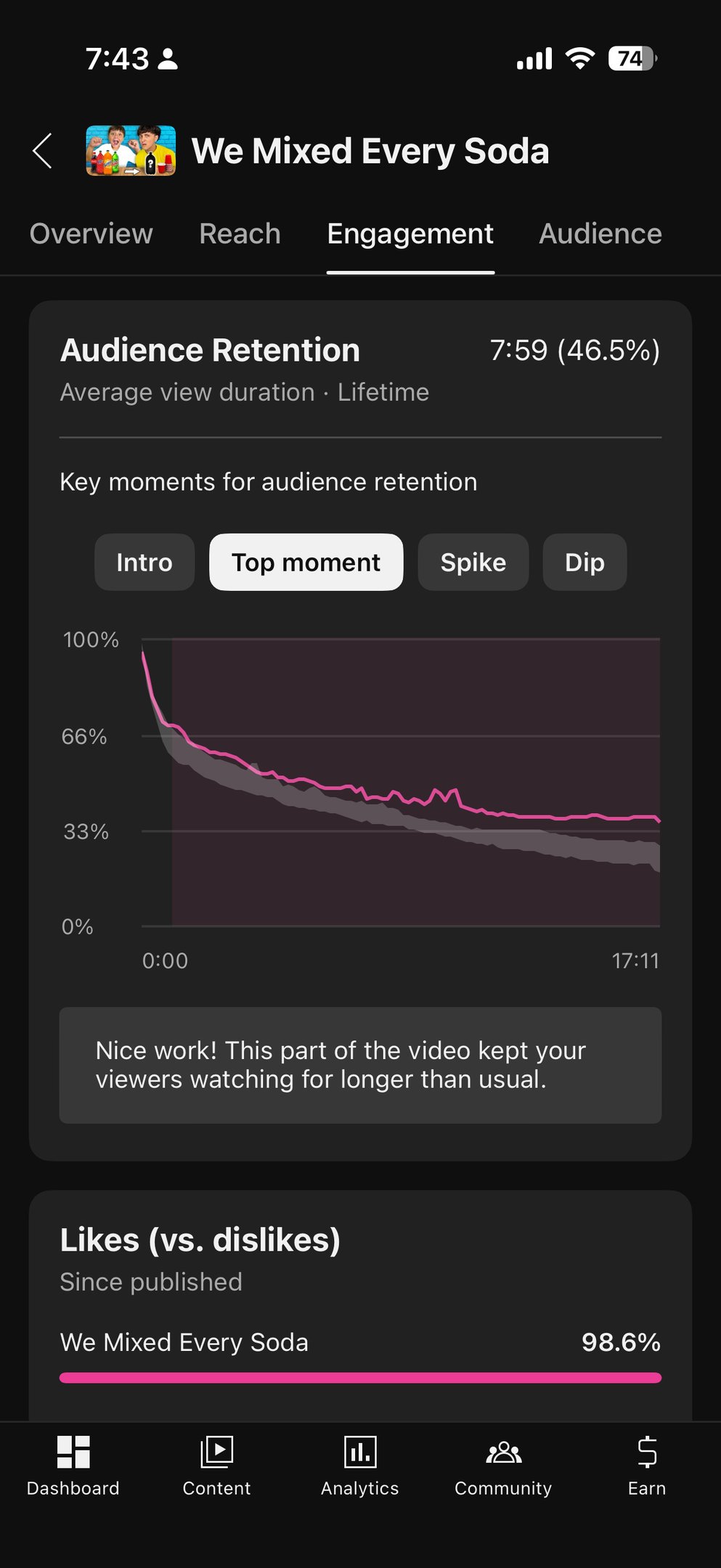Select the Dip key moment chip
This screenshot has width=721, height=1568.
(x=584, y=563)
